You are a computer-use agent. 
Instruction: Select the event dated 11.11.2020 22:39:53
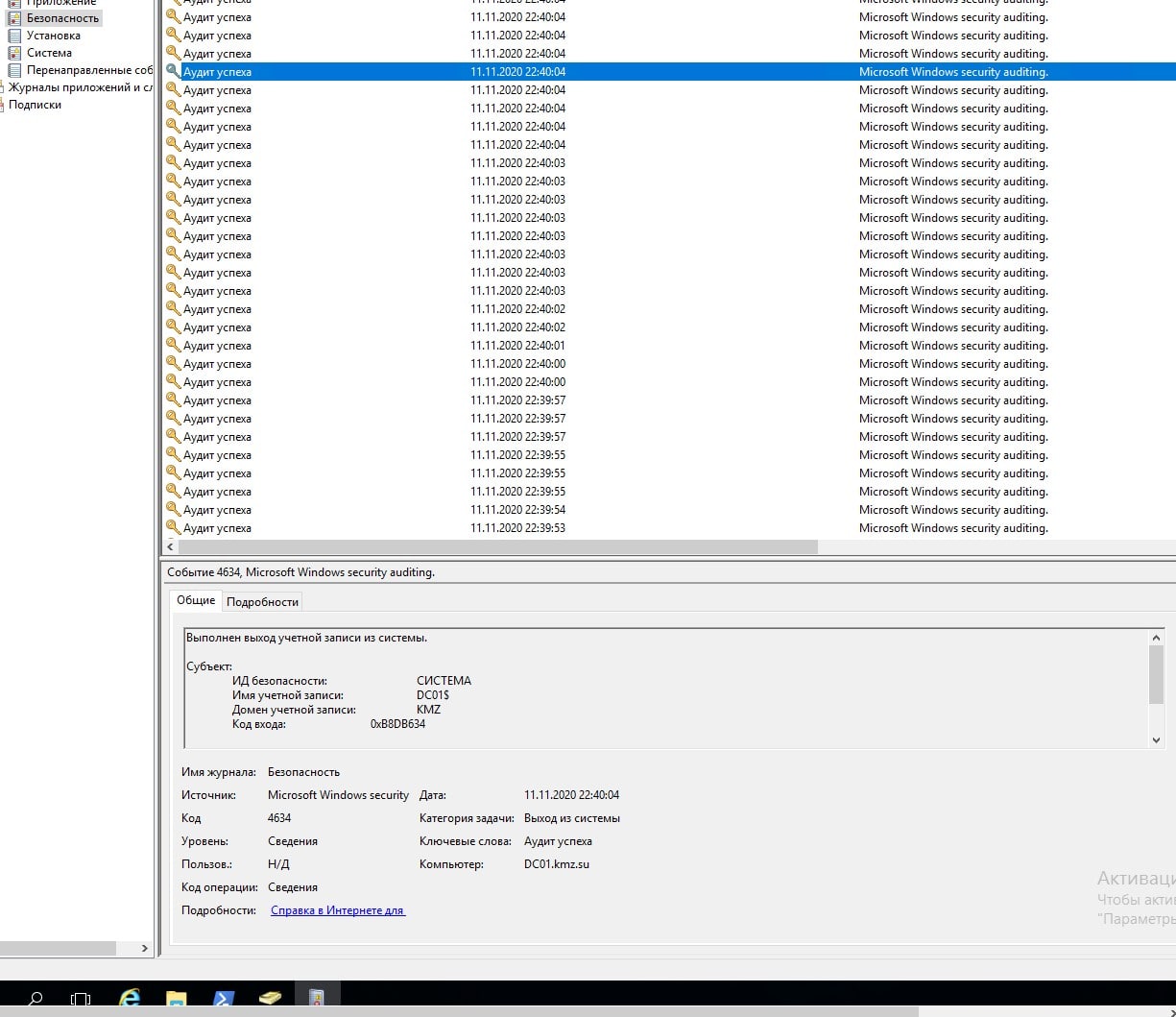click(669, 527)
